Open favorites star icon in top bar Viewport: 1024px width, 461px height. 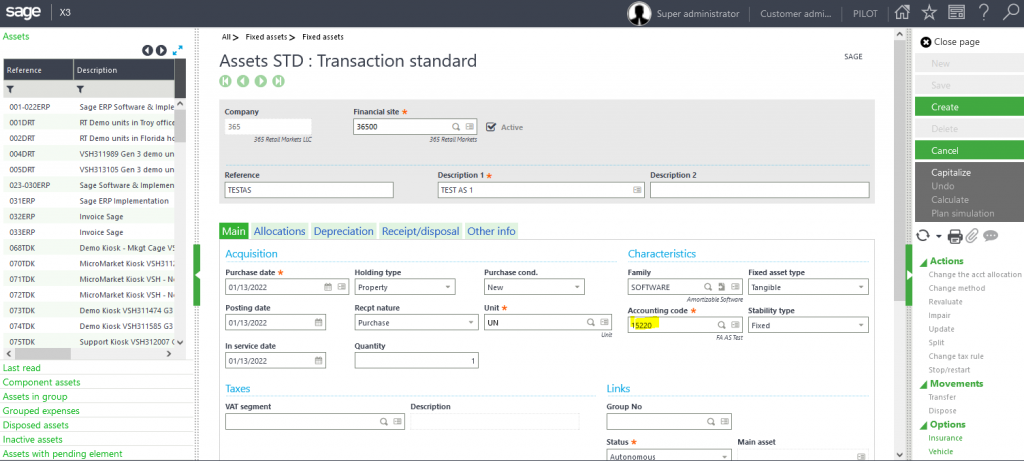pyautogui.click(x=929, y=13)
